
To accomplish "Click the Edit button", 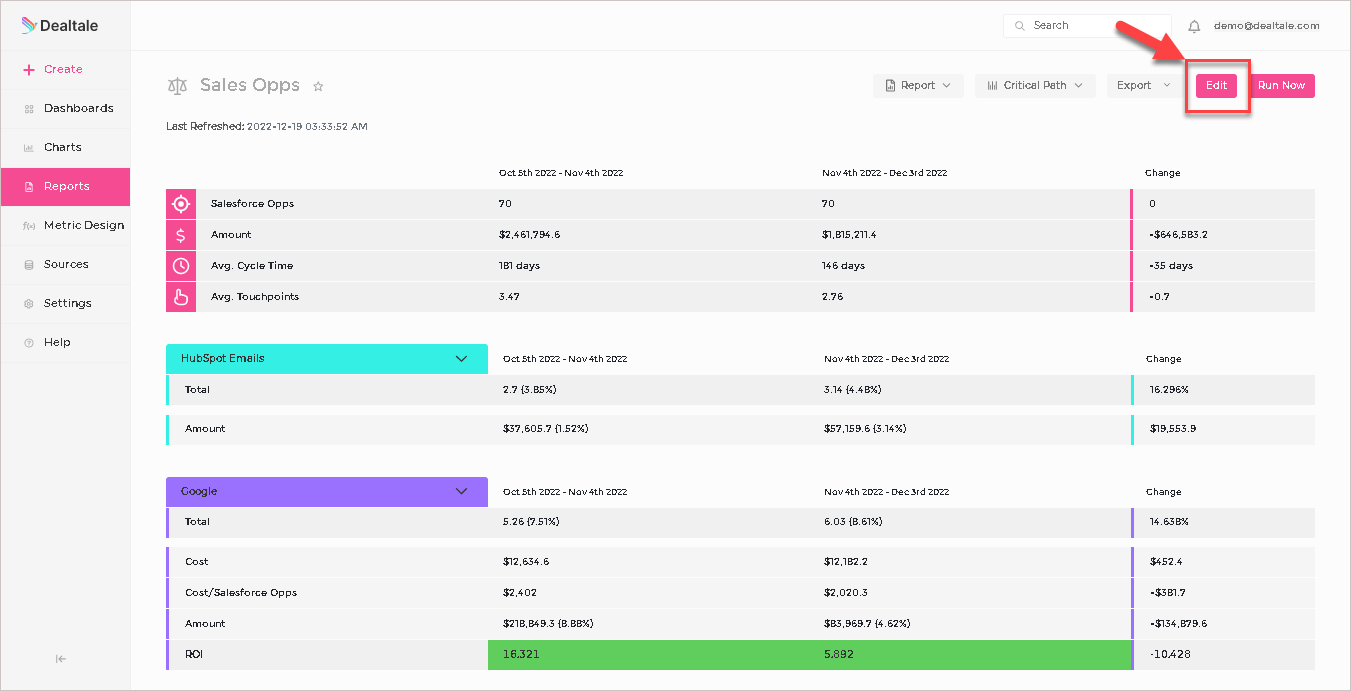I will point(1216,86).
